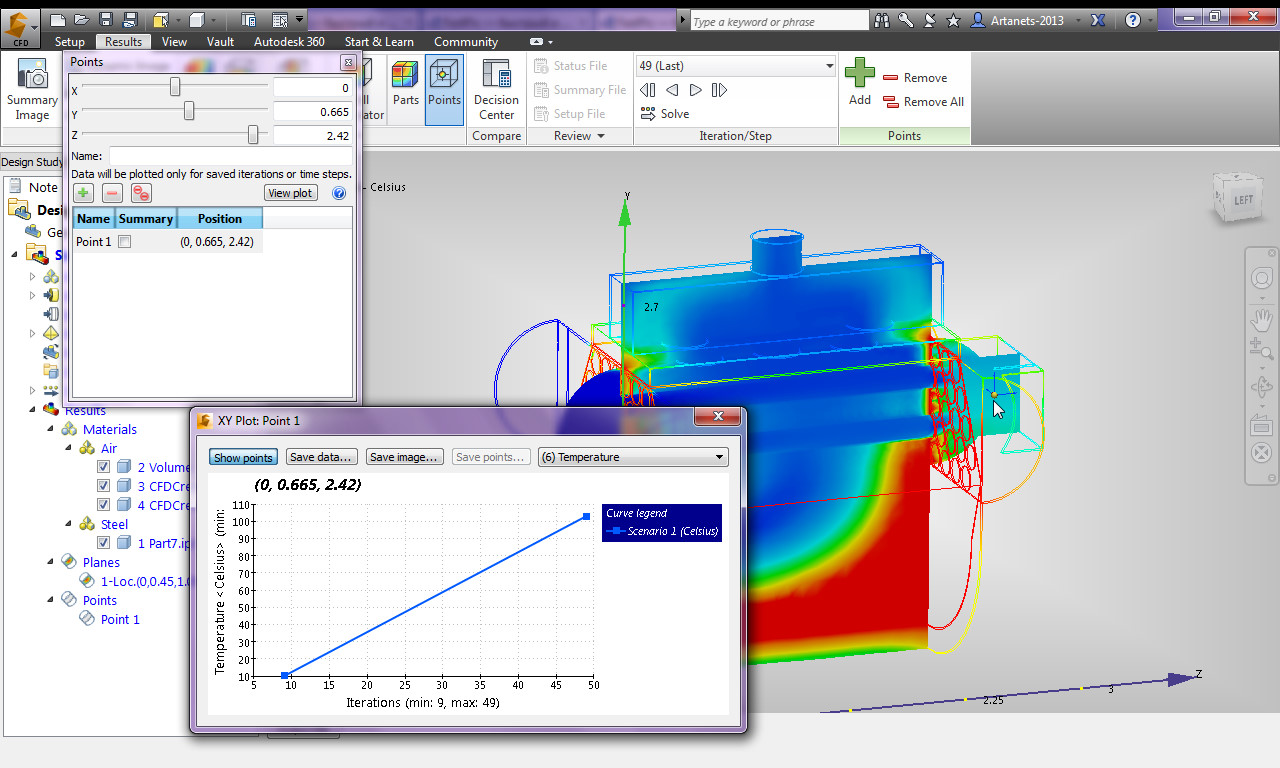Open the iteration dropdown showing 49 (Last)

tap(735, 66)
